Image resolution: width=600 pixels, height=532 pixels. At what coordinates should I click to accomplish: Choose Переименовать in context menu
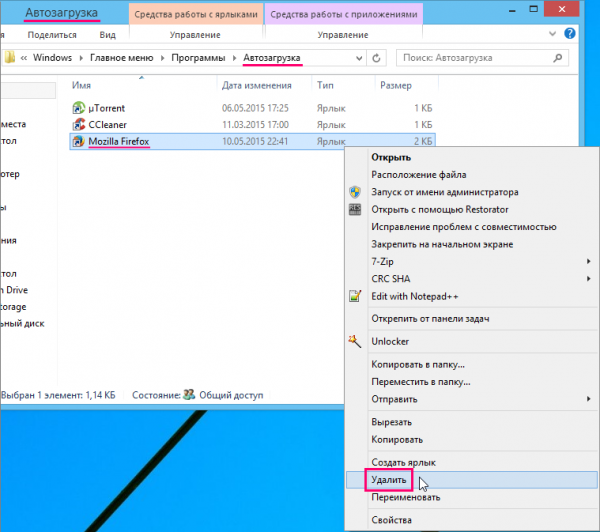(x=406, y=497)
